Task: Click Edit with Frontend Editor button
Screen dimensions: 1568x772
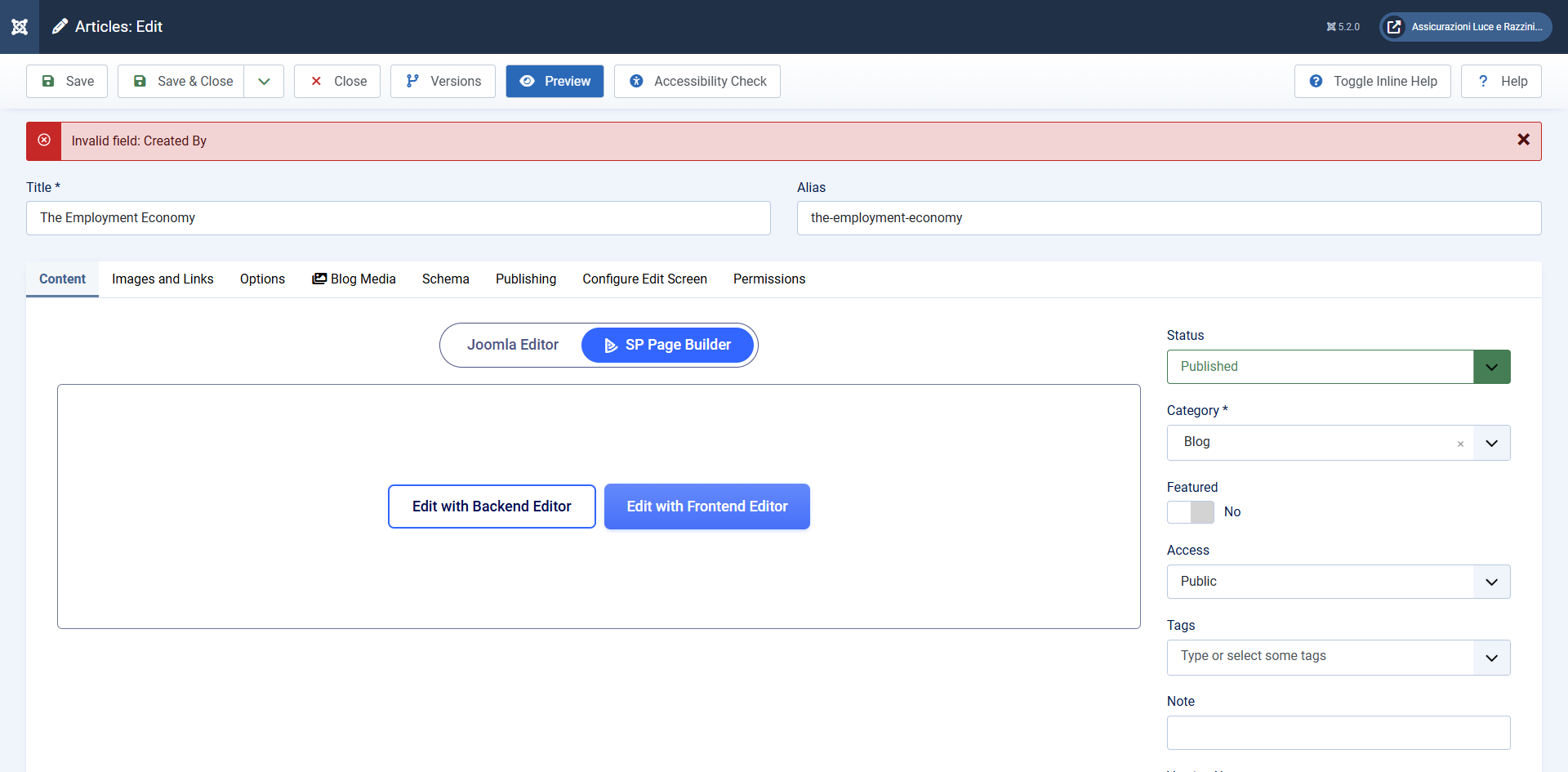Action: coord(706,506)
